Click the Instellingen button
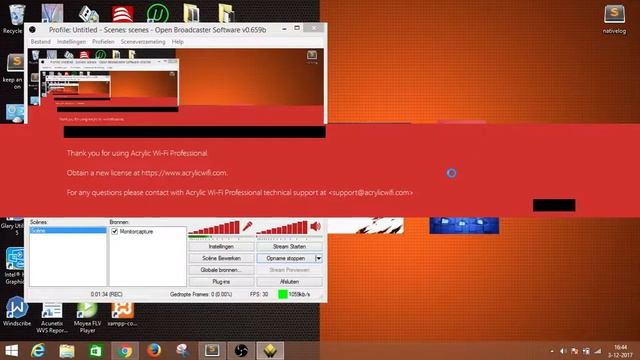Viewport: 640px width, 360px height. click(x=221, y=247)
